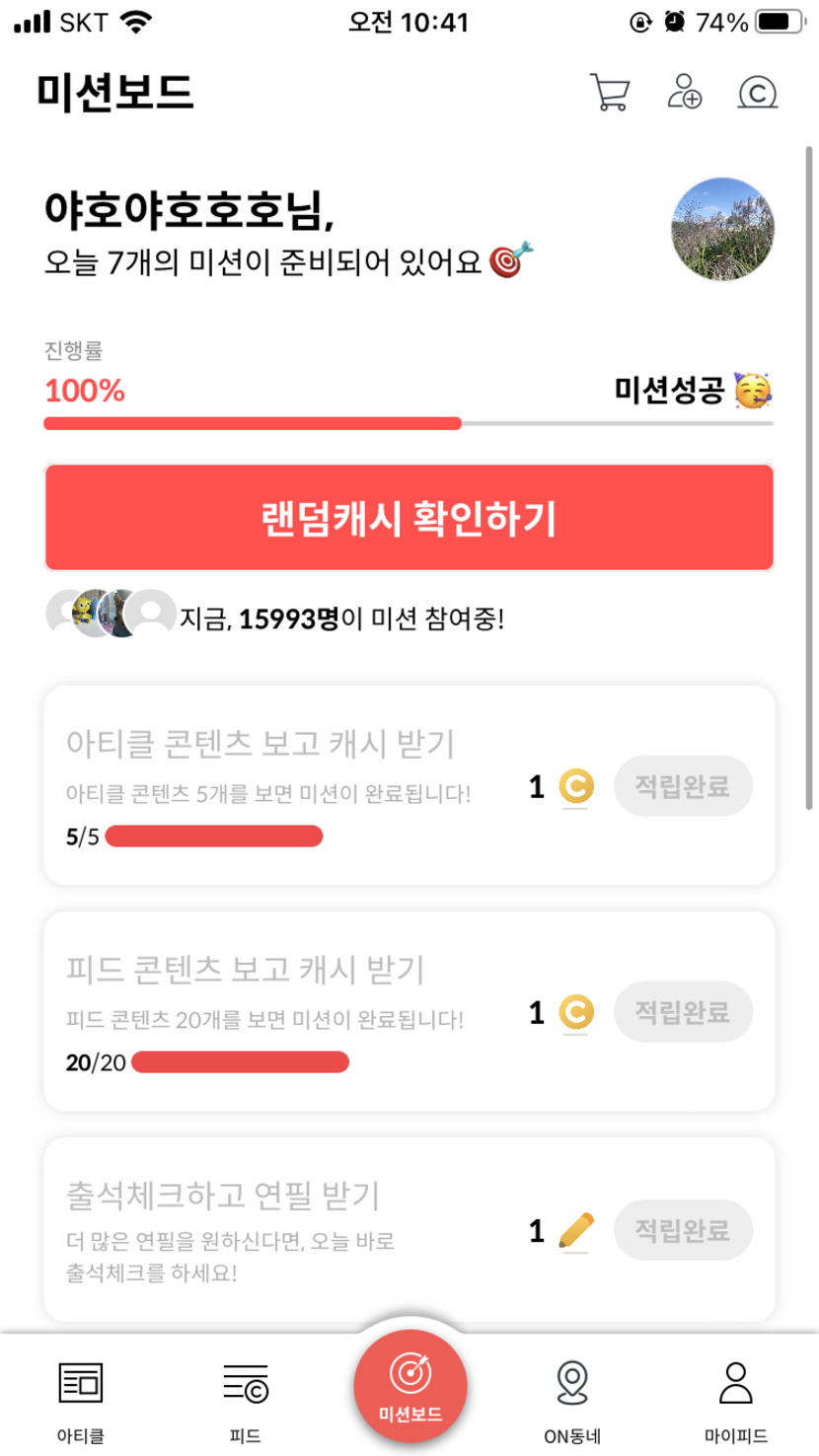Screen dimensions: 819x1456
Task: Open the profile photo thumbnail
Action: pos(722,230)
